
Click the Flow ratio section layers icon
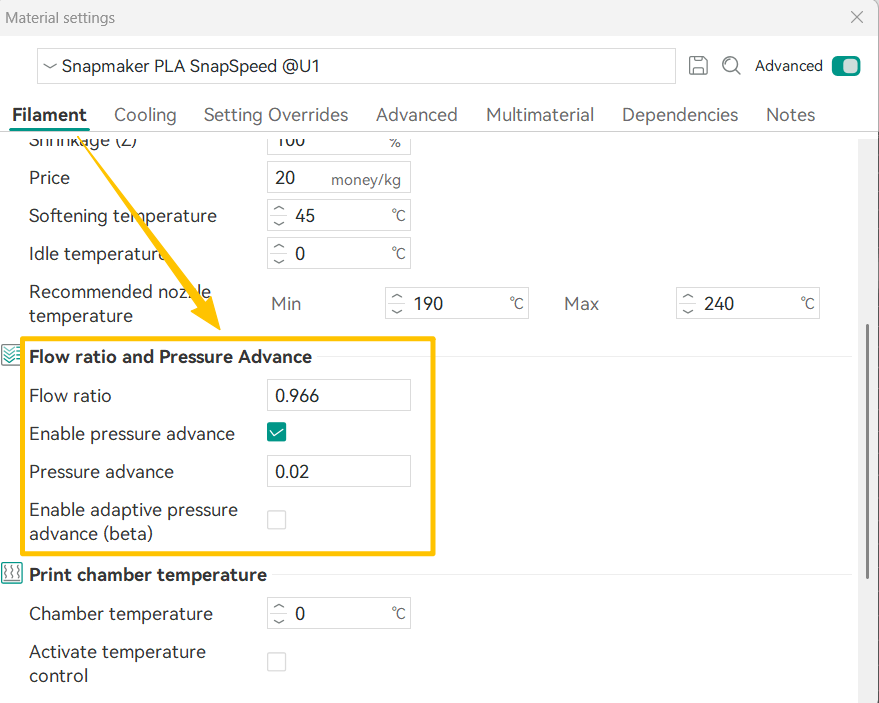click(x=11, y=355)
